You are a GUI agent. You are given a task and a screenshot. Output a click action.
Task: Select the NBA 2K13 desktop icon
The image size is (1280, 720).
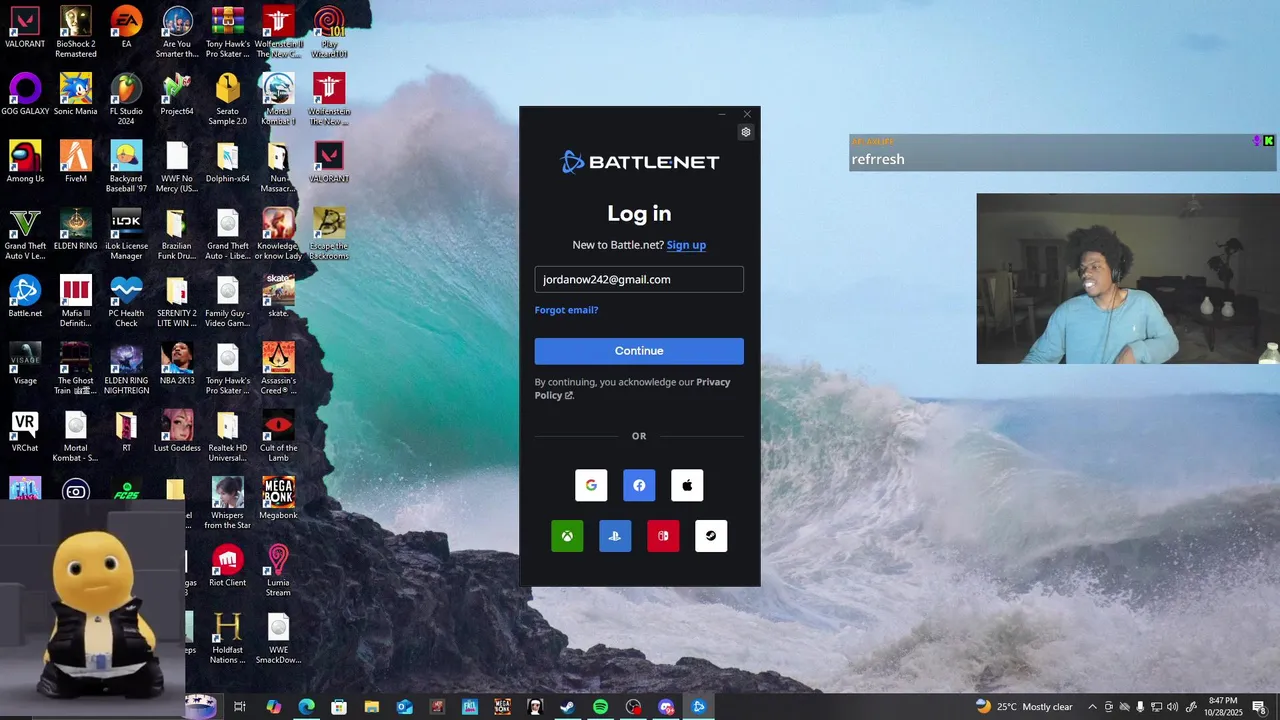177,364
